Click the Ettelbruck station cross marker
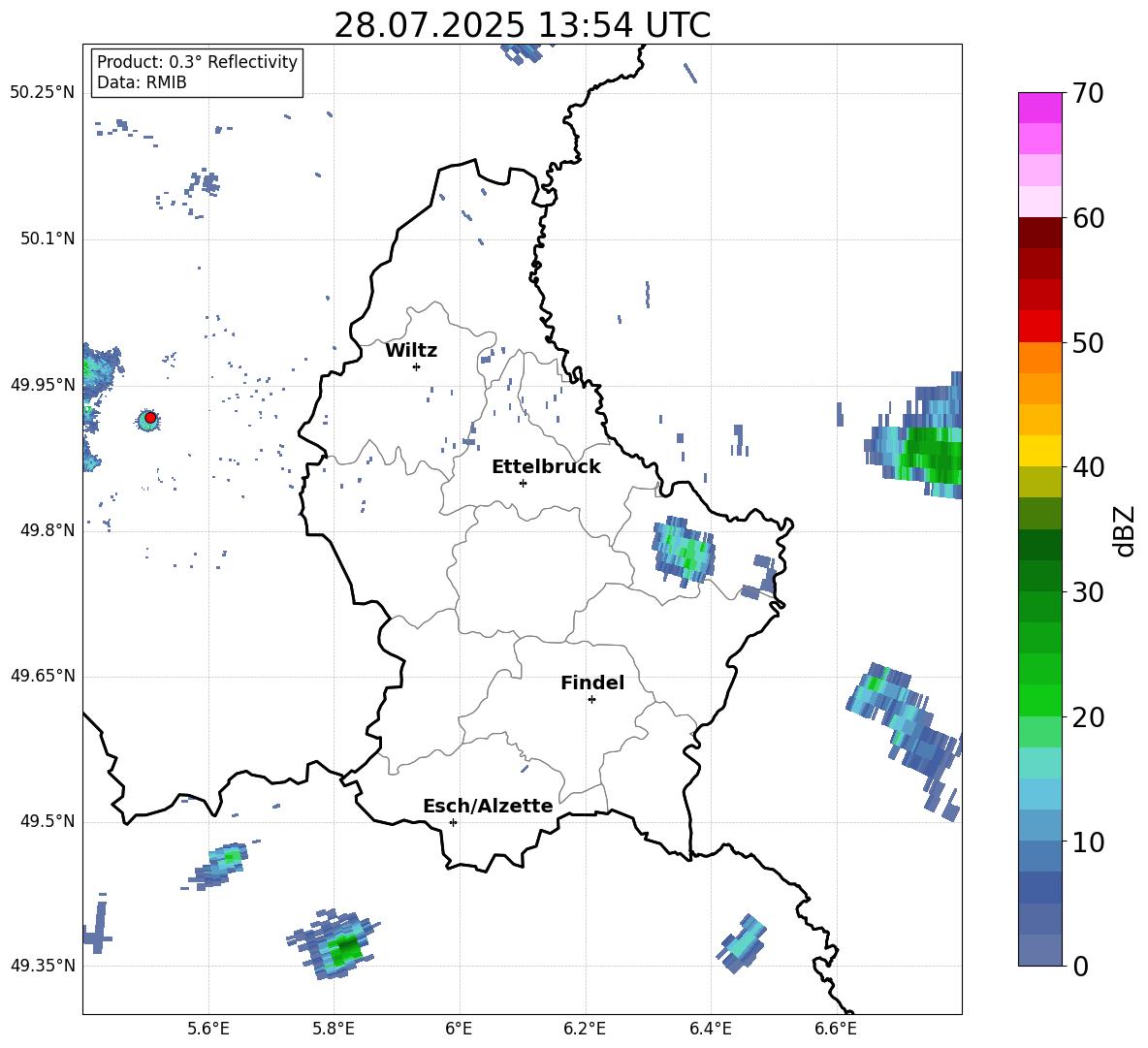1148x1048 pixels. coord(523,483)
